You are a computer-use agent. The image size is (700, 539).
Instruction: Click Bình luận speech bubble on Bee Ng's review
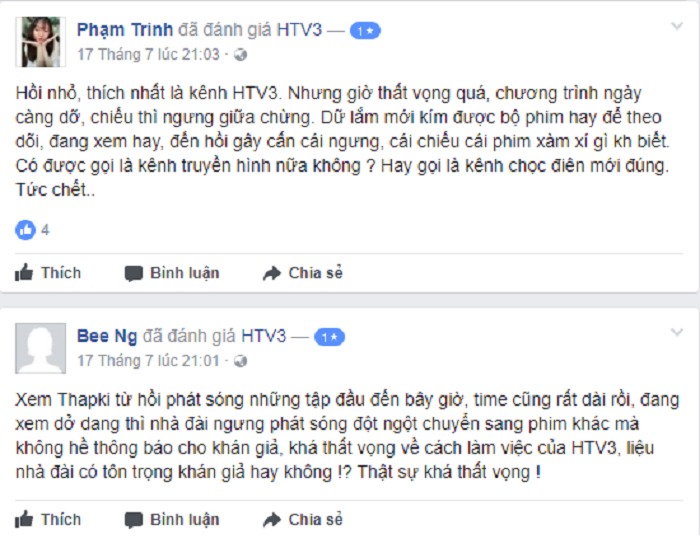(133, 520)
